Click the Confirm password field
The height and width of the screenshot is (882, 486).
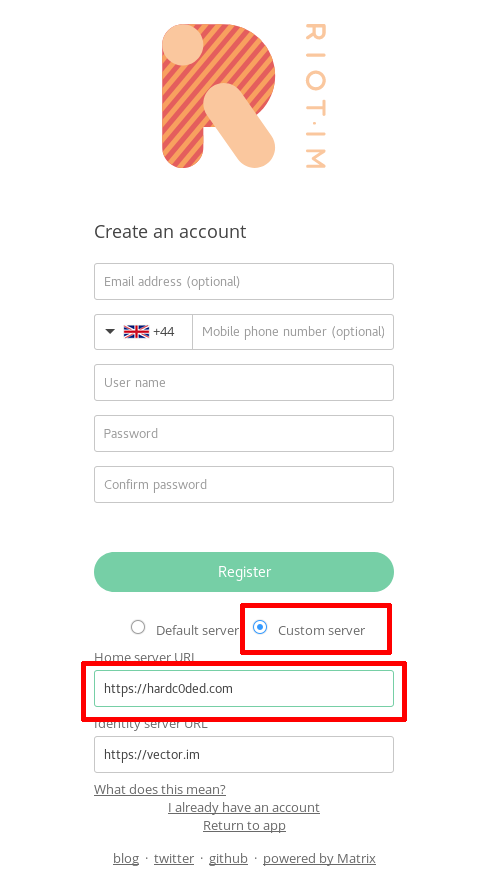click(244, 484)
